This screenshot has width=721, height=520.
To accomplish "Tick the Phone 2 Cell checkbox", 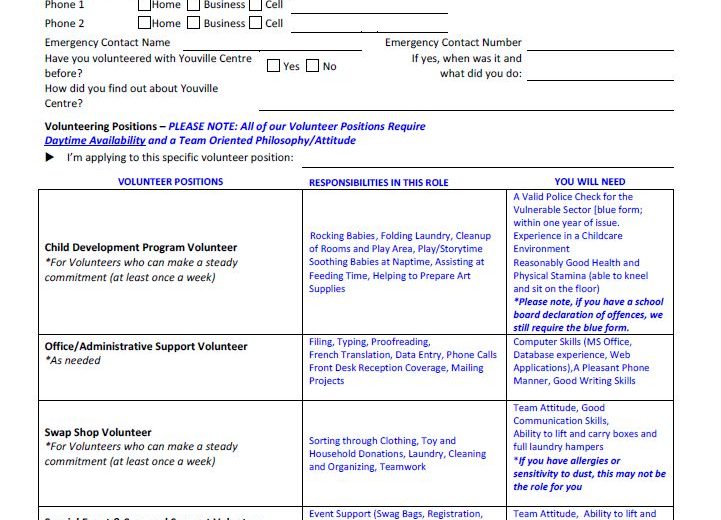I will [256, 23].
